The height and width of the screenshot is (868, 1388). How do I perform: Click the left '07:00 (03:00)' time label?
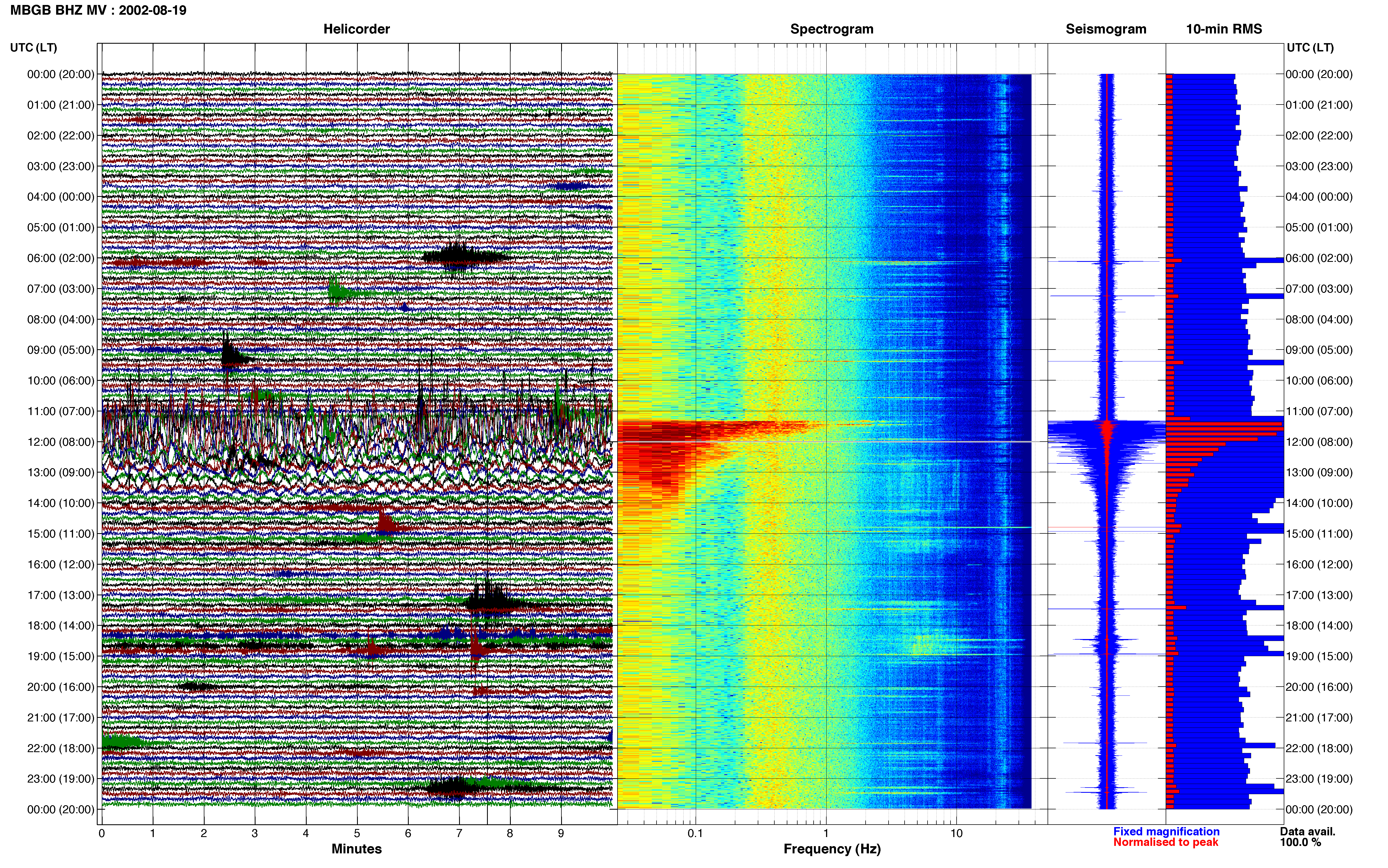point(61,289)
